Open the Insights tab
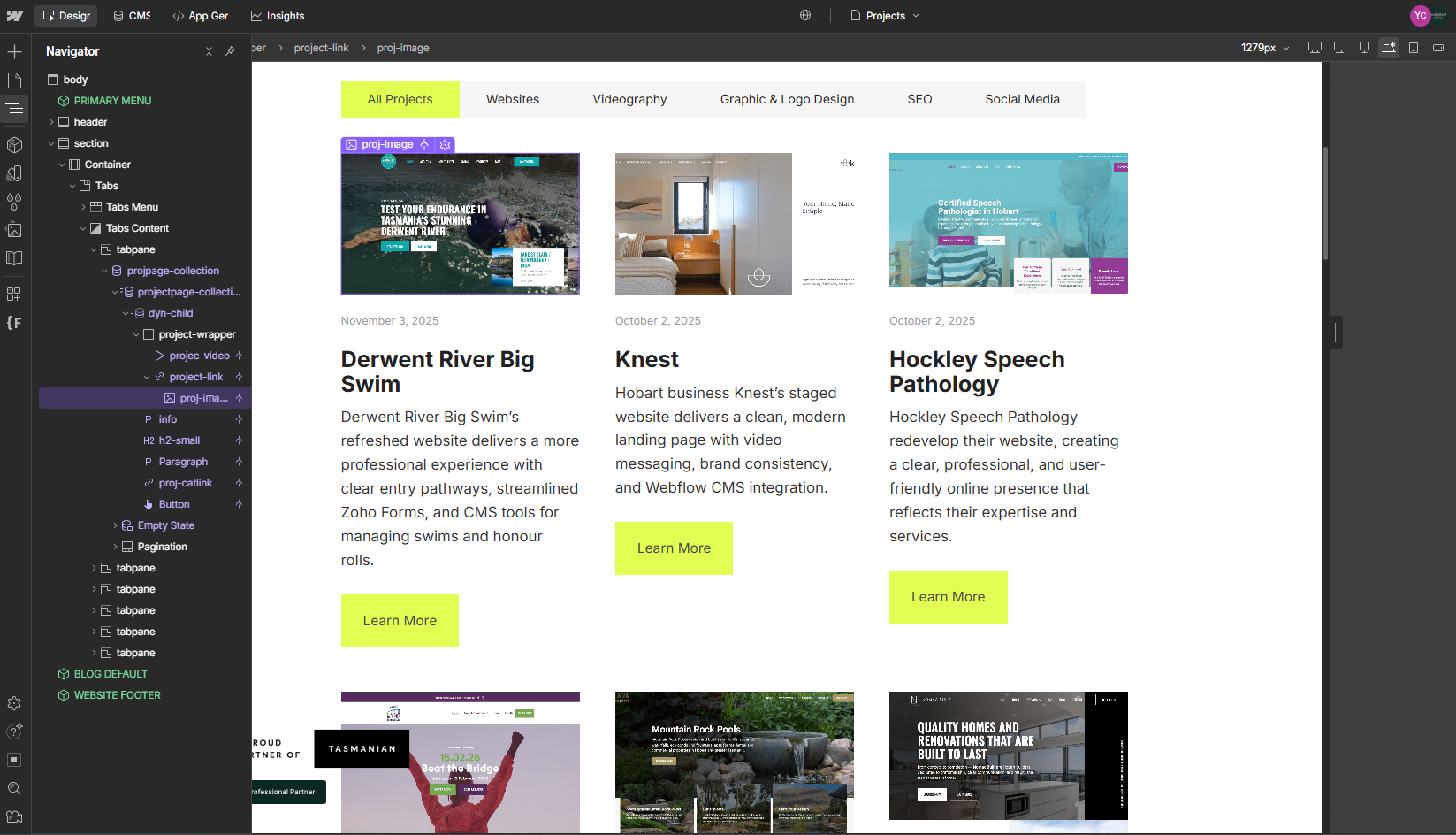Viewport: 1456px width, 835px height. (278, 16)
